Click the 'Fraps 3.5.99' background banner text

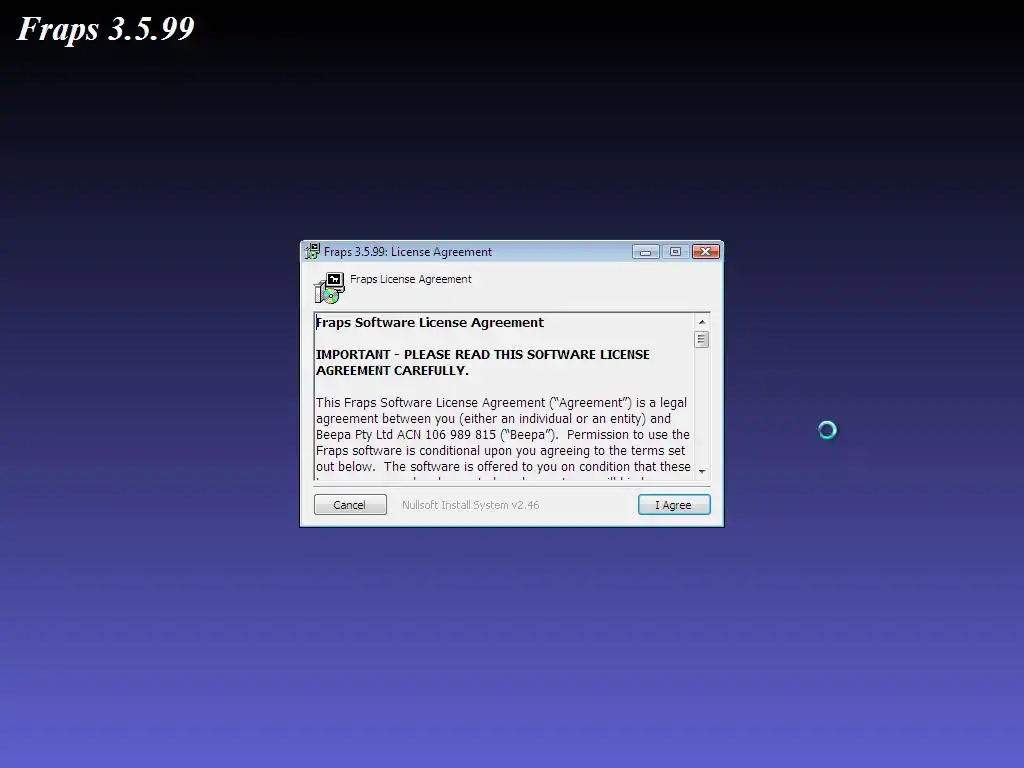(105, 29)
